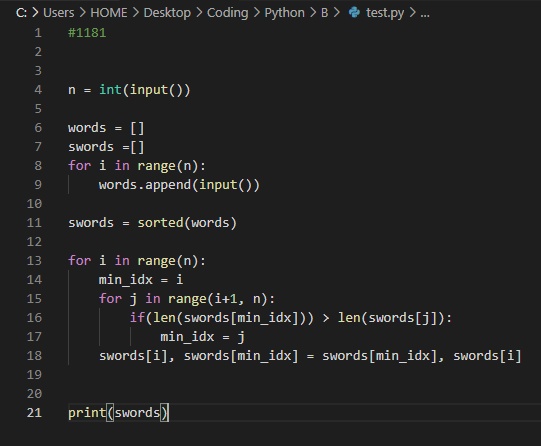The height and width of the screenshot is (446, 541).
Task: Open the 'Desktop' breadcrumb segment
Action: [x=167, y=13]
